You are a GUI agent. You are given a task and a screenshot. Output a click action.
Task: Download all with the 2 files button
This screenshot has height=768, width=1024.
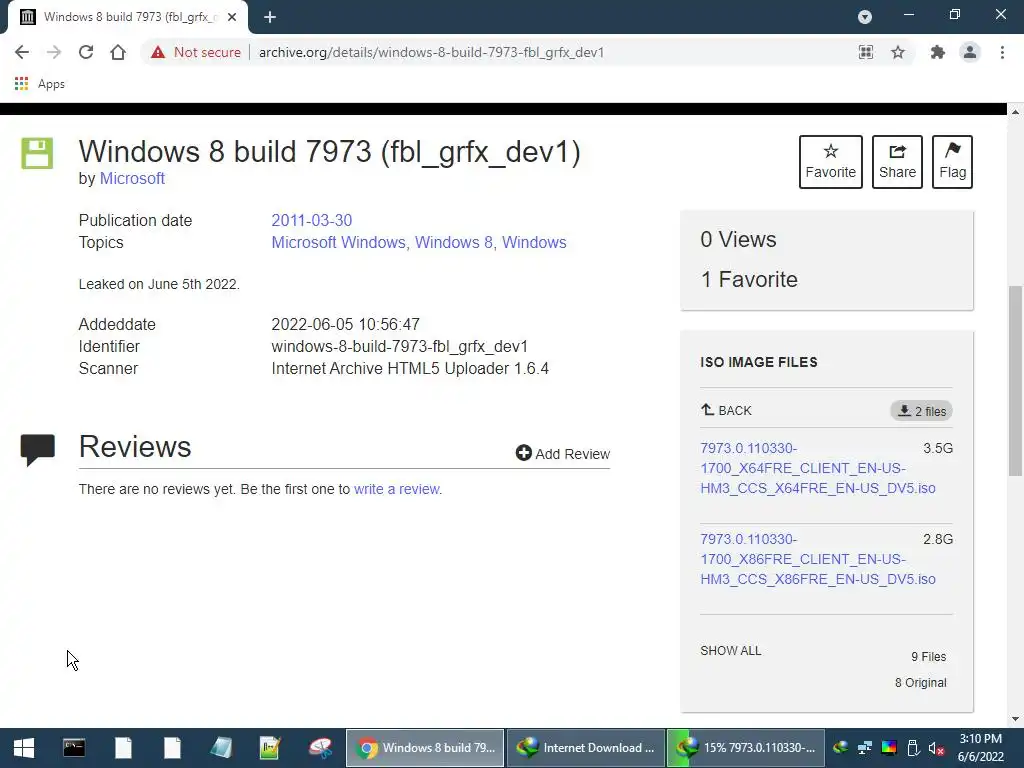(x=921, y=411)
